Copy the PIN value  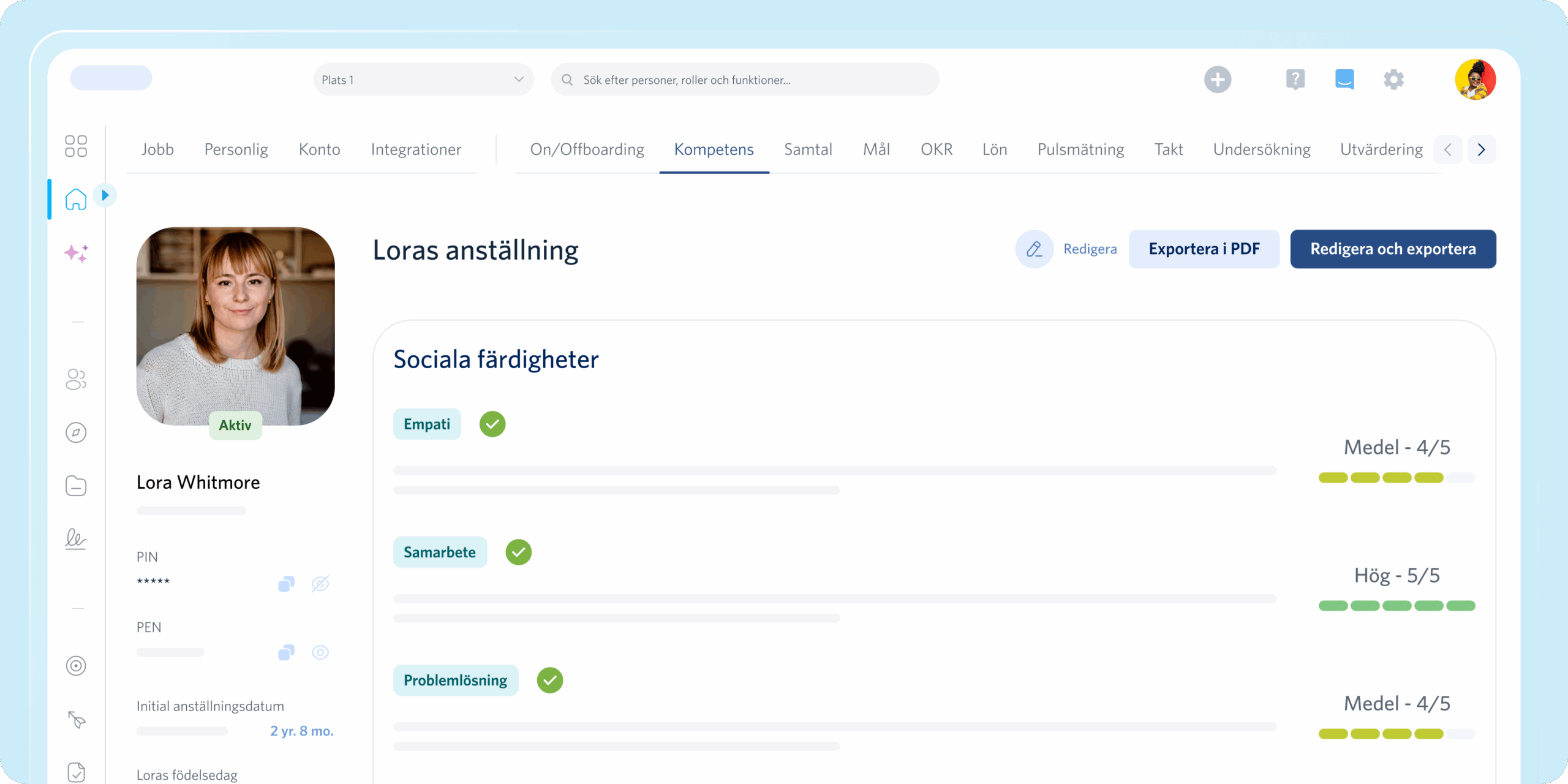[286, 584]
